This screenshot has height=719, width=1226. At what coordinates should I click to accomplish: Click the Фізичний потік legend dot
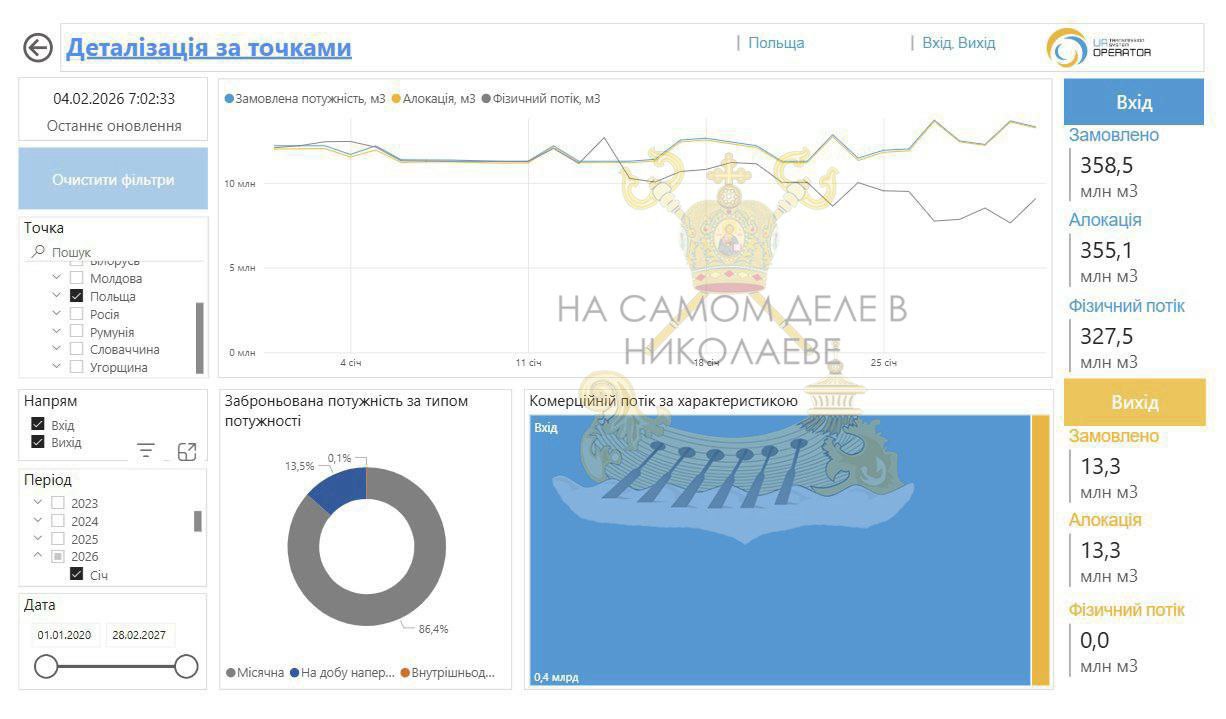(x=487, y=99)
